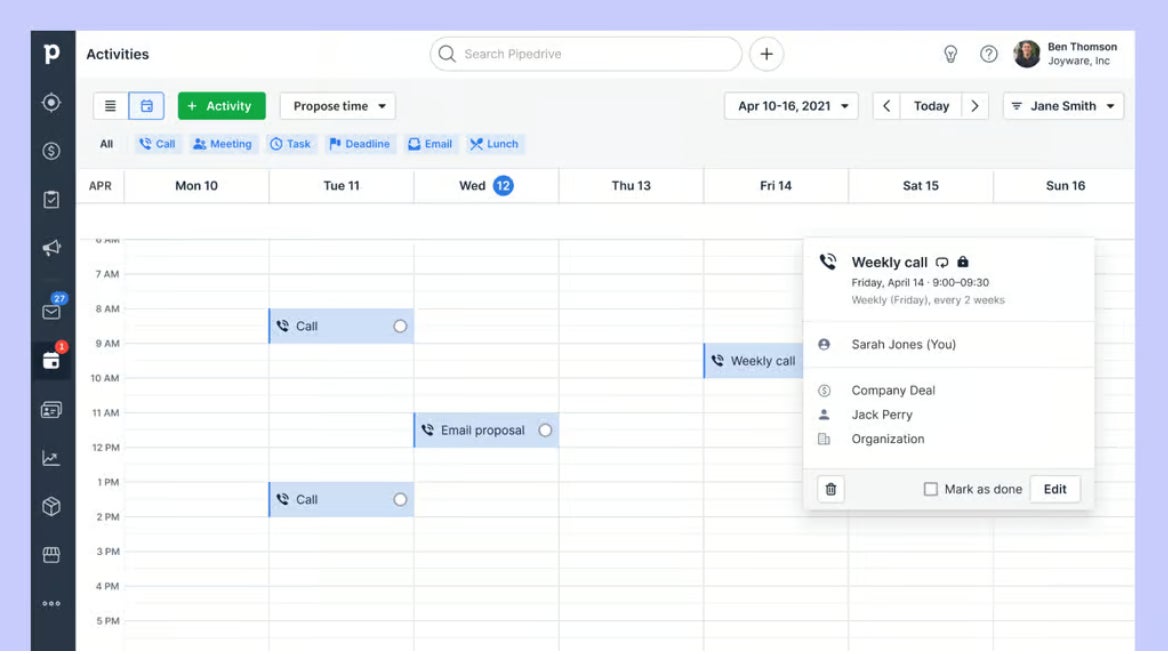Open Company Deal link
Image resolution: width=1168 pixels, height=654 pixels.
893,390
